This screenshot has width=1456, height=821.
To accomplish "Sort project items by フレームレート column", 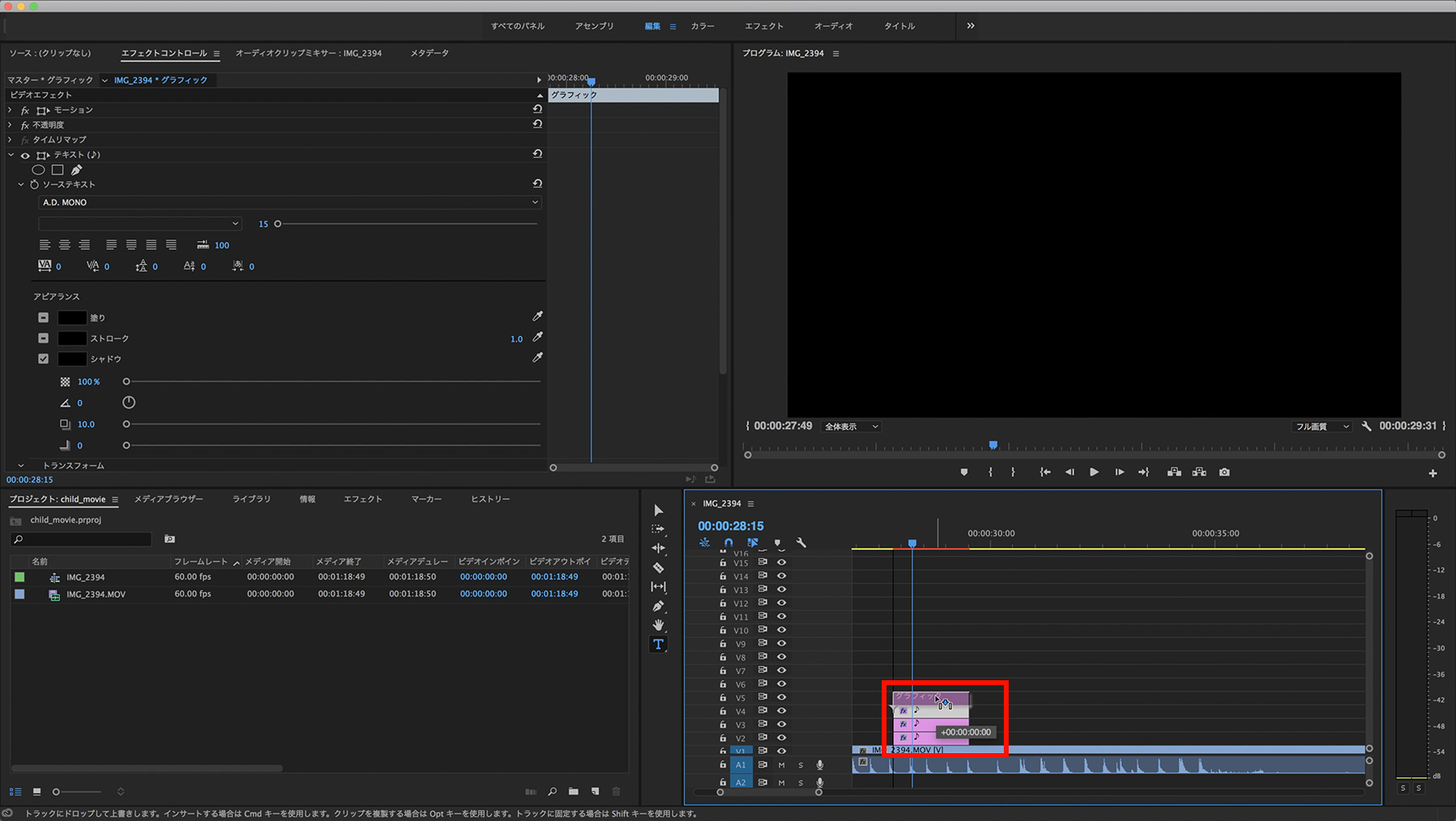I will 201,561.
